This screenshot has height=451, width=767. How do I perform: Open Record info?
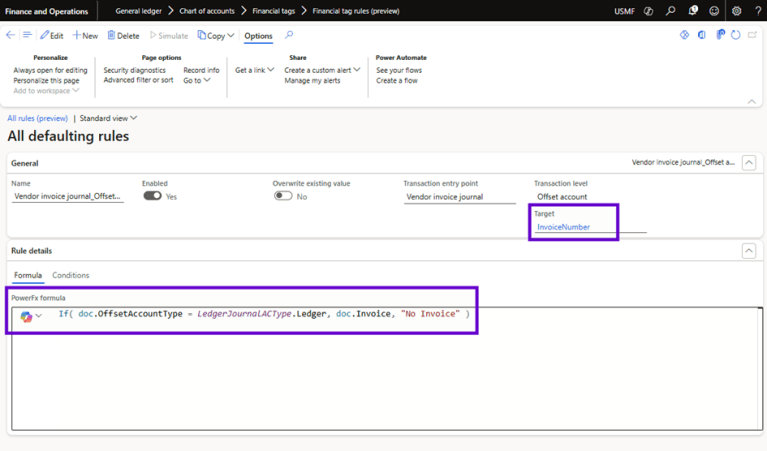(x=201, y=70)
